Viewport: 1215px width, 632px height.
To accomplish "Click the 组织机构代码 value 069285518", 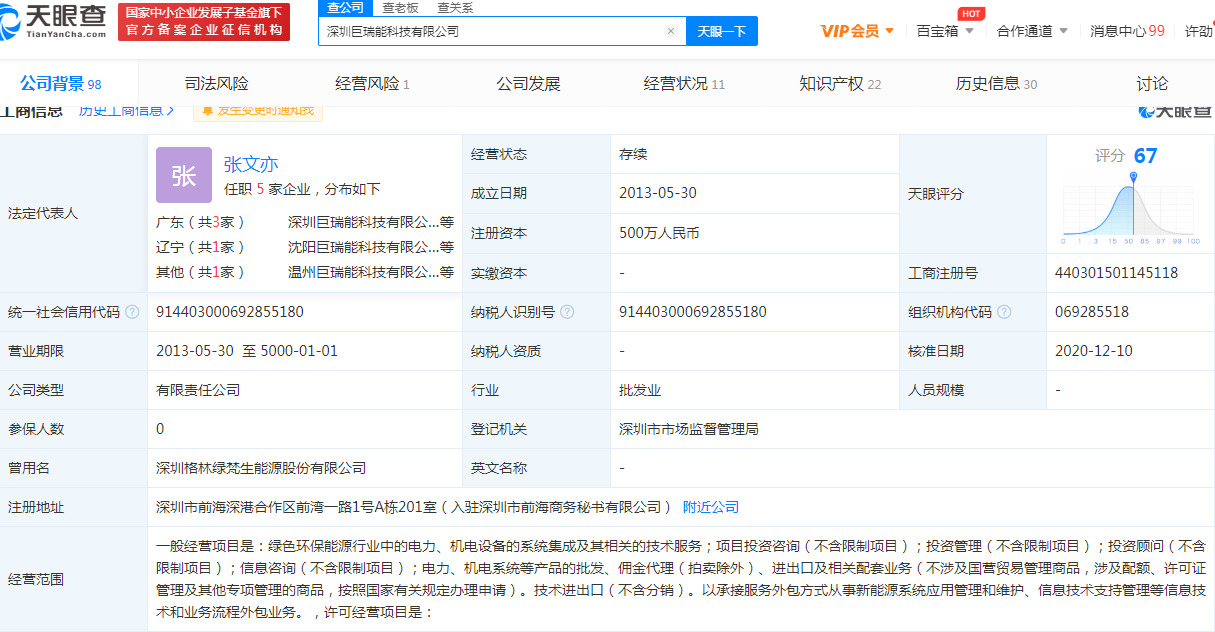I will click(1092, 312).
